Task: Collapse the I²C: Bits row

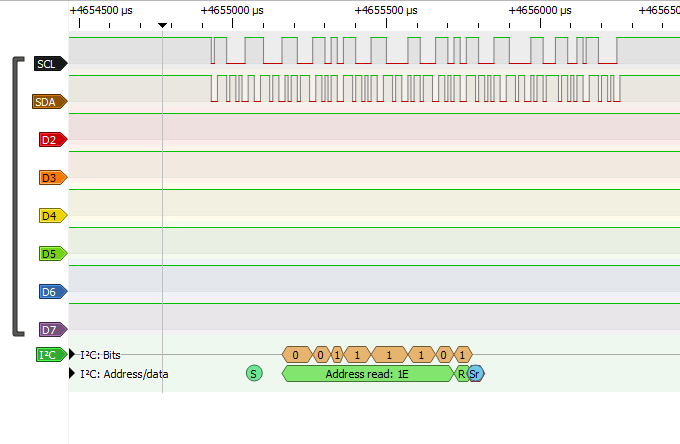Action: 72,355
